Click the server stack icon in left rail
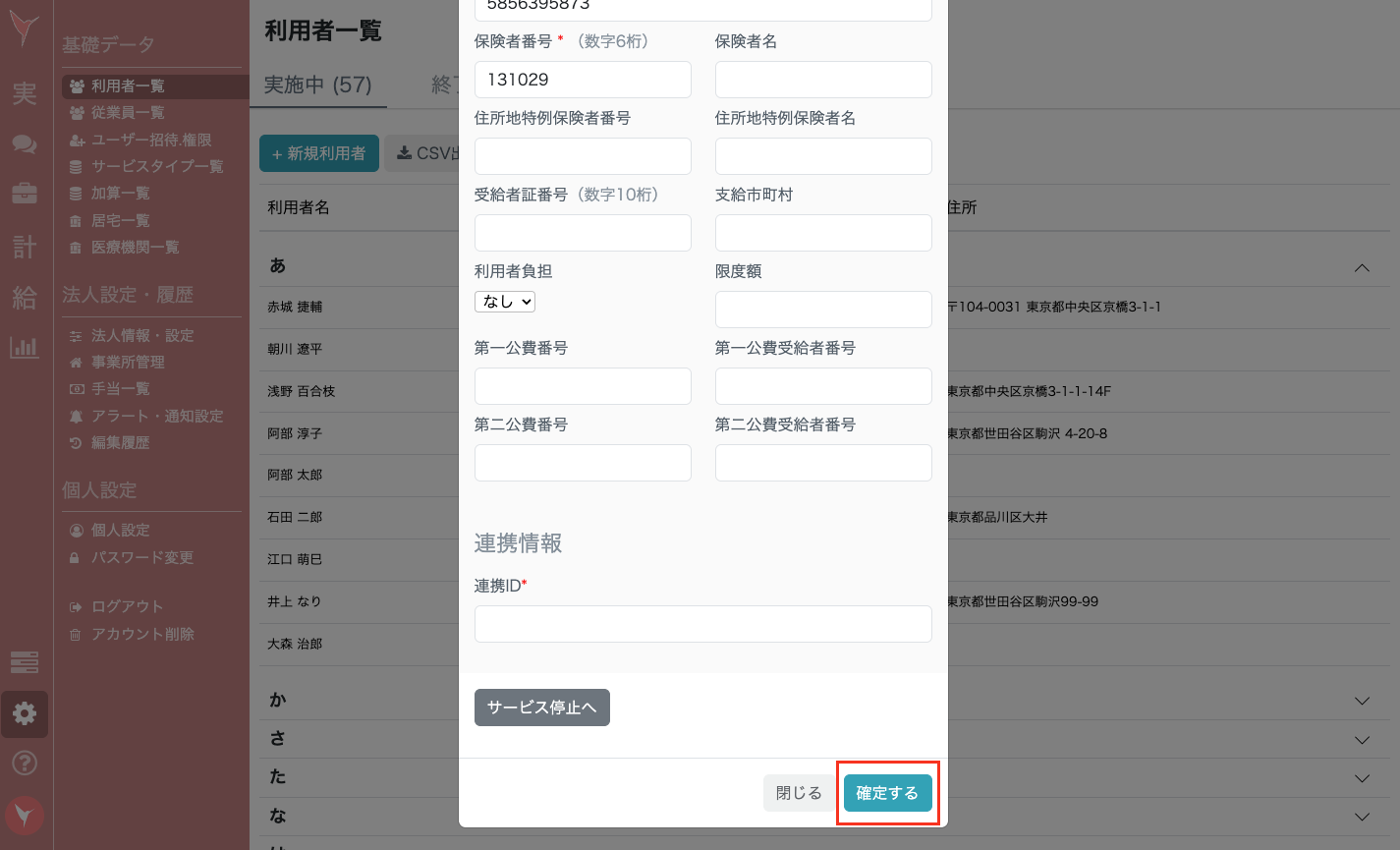Viewport: 1400px width, 850px height. point(25,662)
